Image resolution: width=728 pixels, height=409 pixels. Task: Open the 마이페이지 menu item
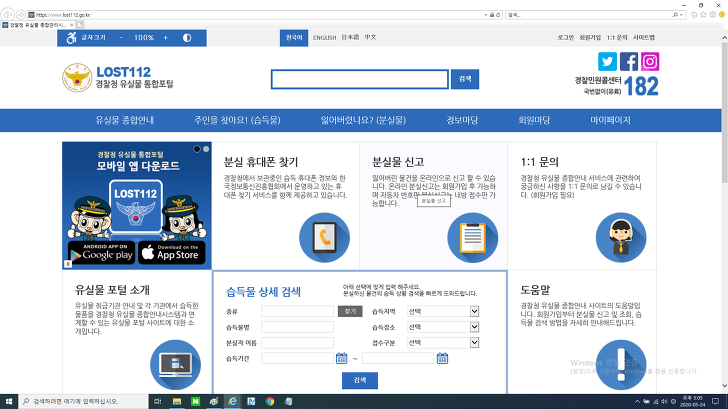point(610,120)
